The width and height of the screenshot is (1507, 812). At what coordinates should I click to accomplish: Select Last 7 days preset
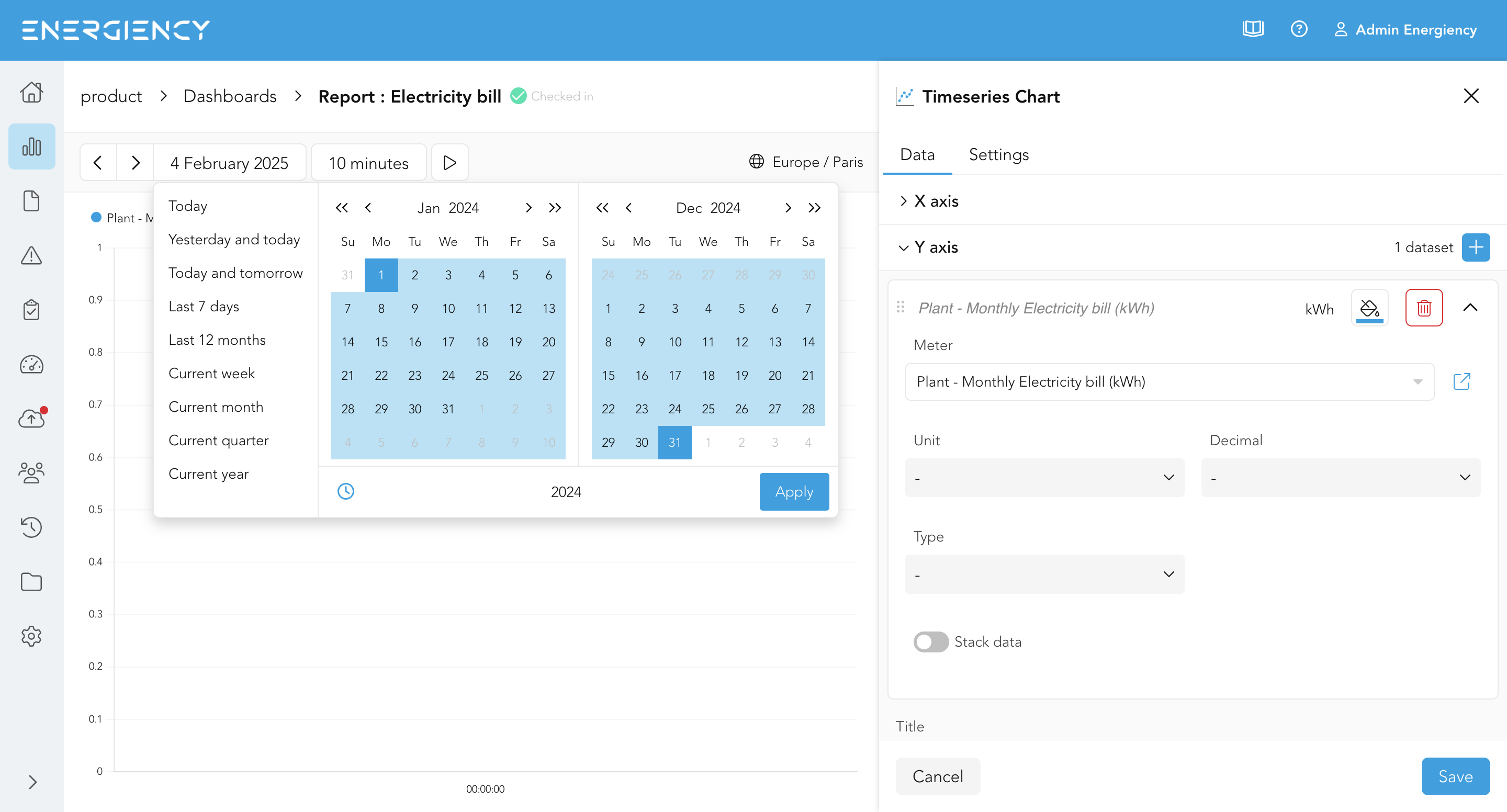[x=204, y=307]
